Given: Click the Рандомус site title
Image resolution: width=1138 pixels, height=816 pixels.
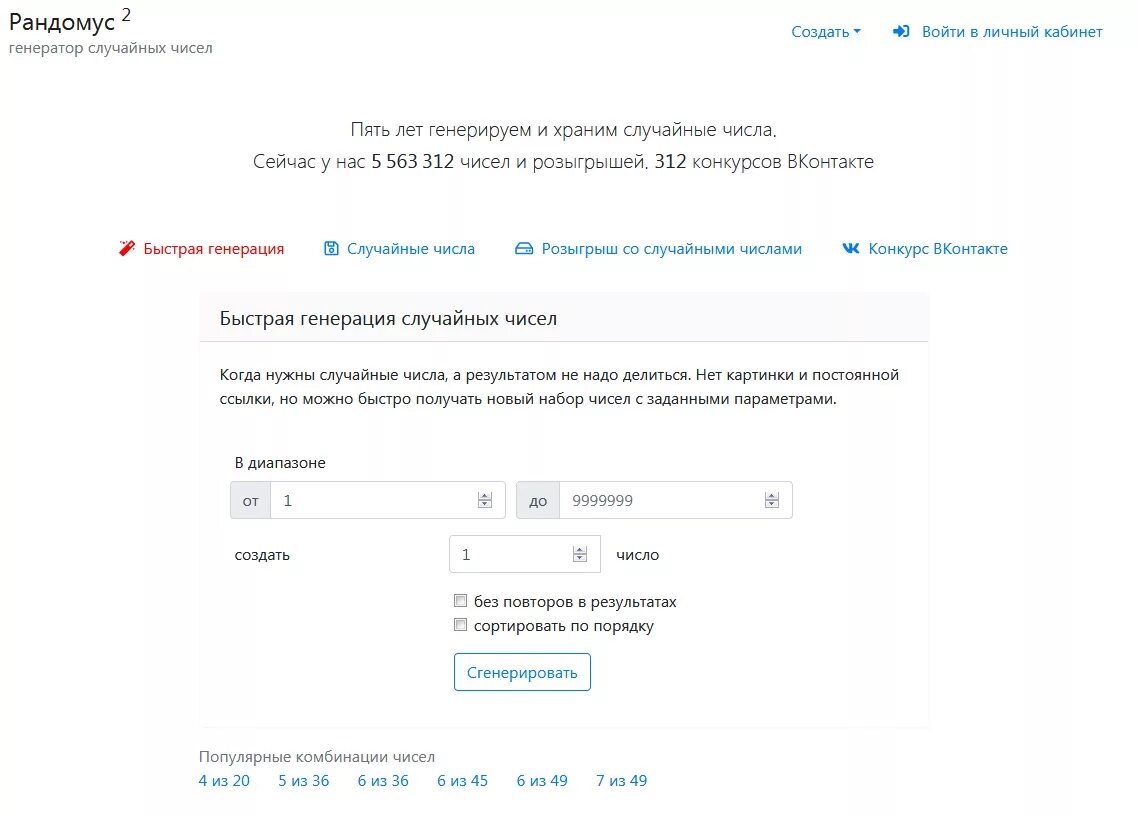Looking at the screenshot, I should (x=62, y=22).
